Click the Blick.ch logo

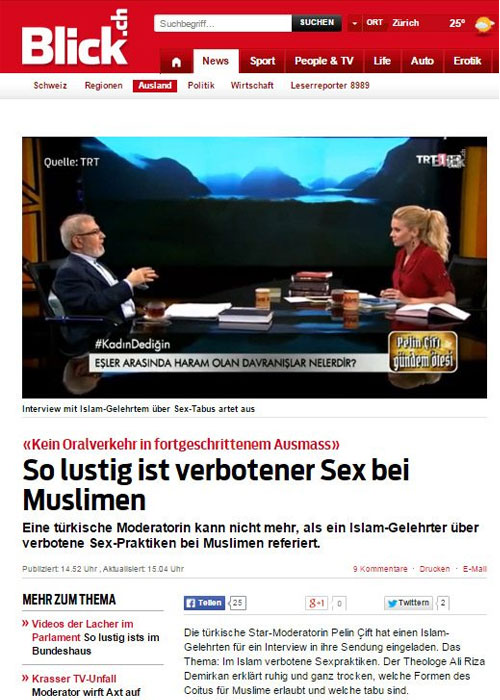pyautogui.click(x=75, y=38)
